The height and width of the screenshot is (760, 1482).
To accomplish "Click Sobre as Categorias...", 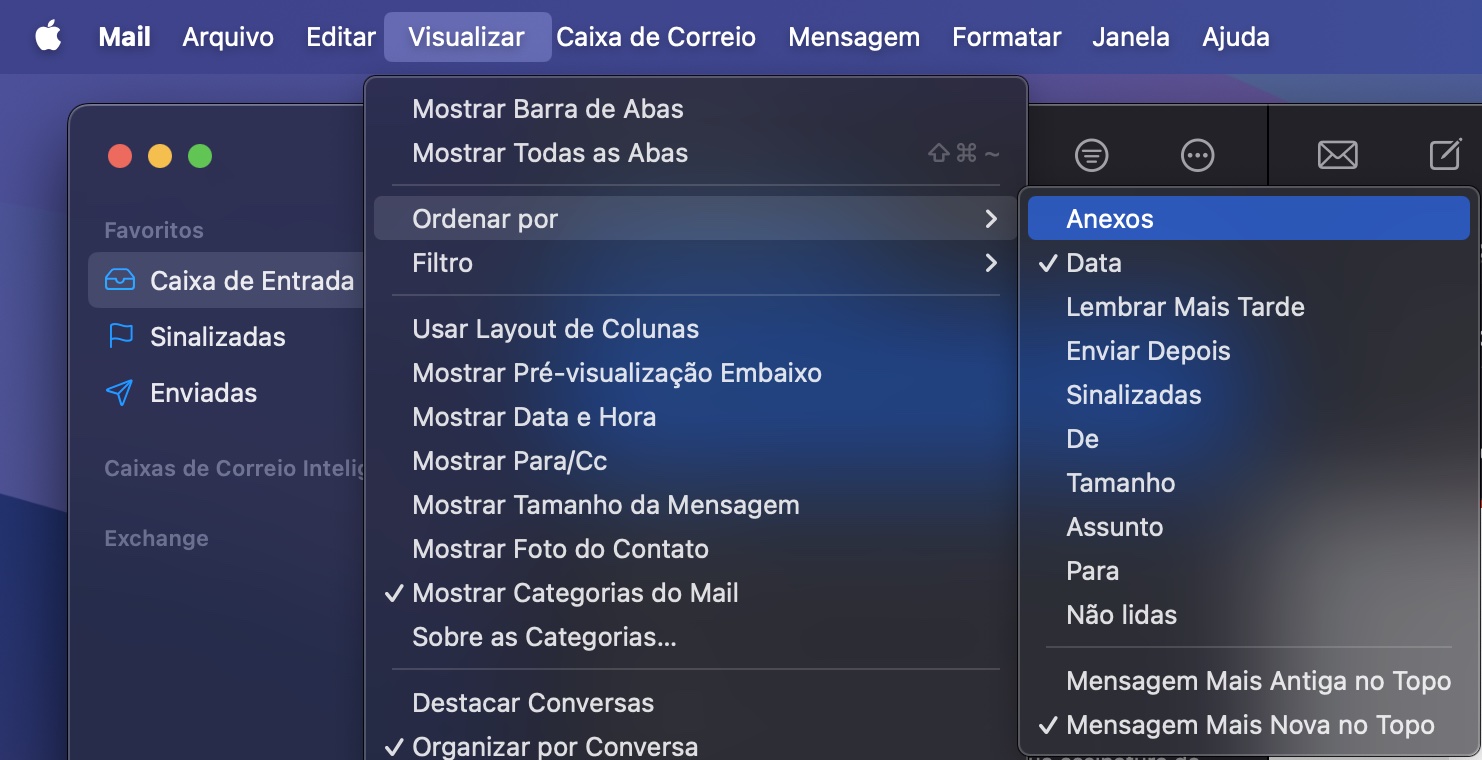I will click(545, 637).
